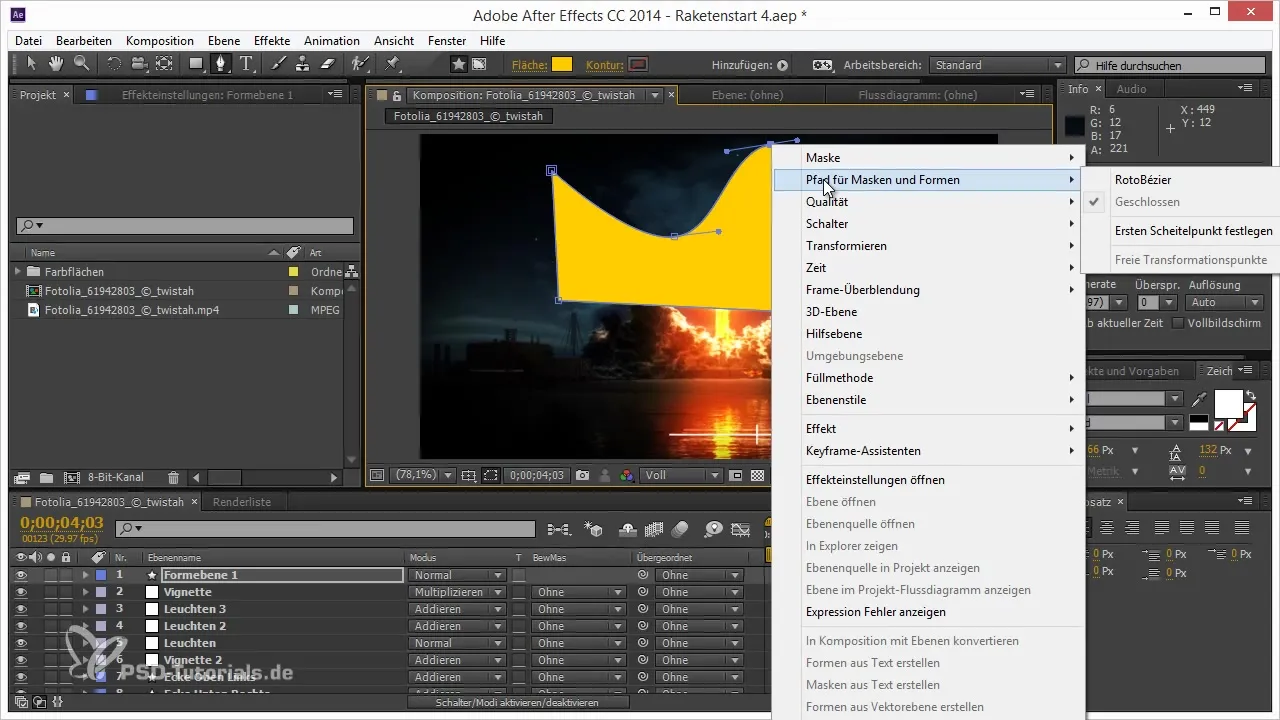Select the Brush tool

coord(278,64)
